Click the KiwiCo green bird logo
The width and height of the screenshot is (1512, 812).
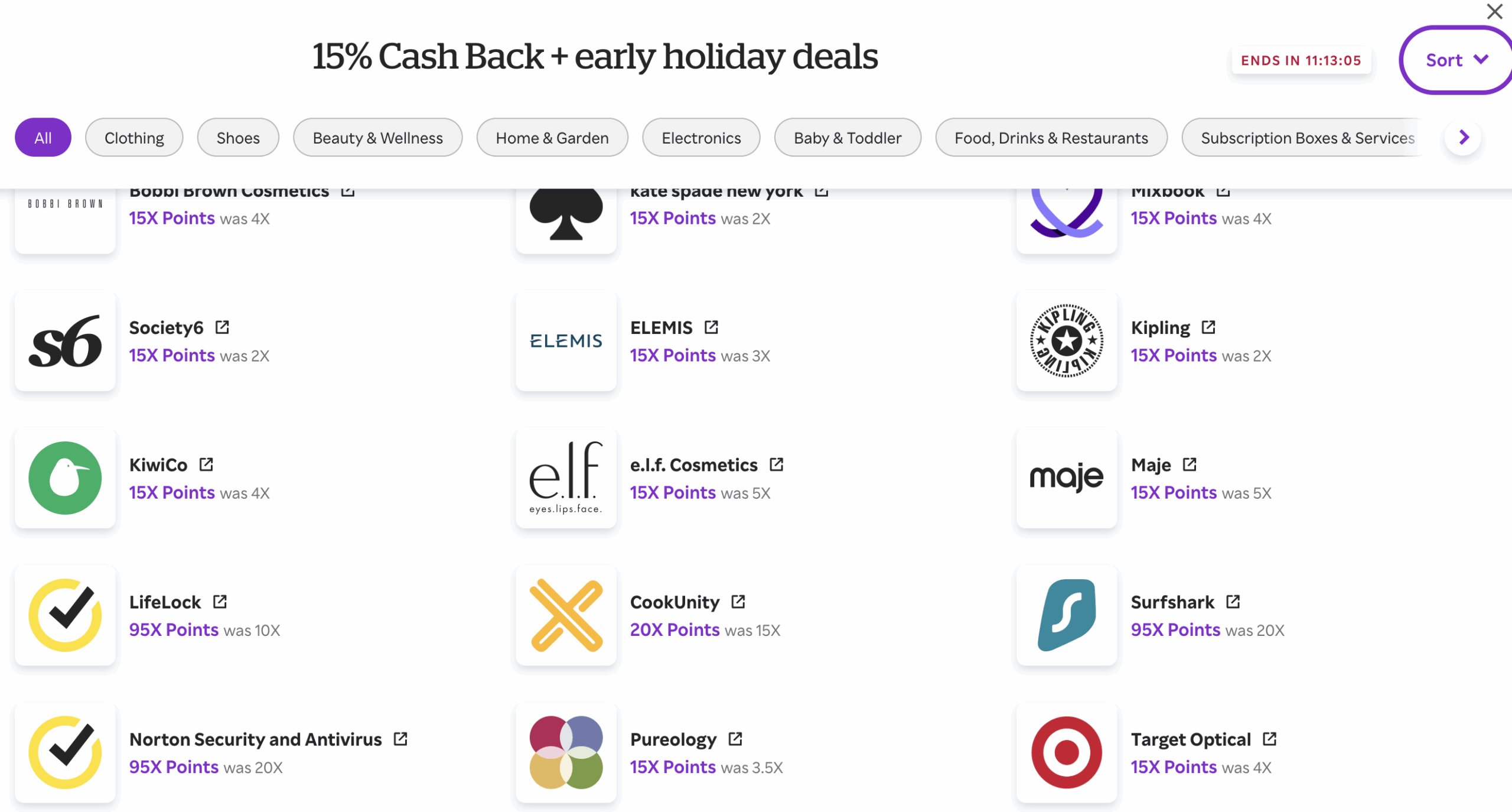coord(65,478)
